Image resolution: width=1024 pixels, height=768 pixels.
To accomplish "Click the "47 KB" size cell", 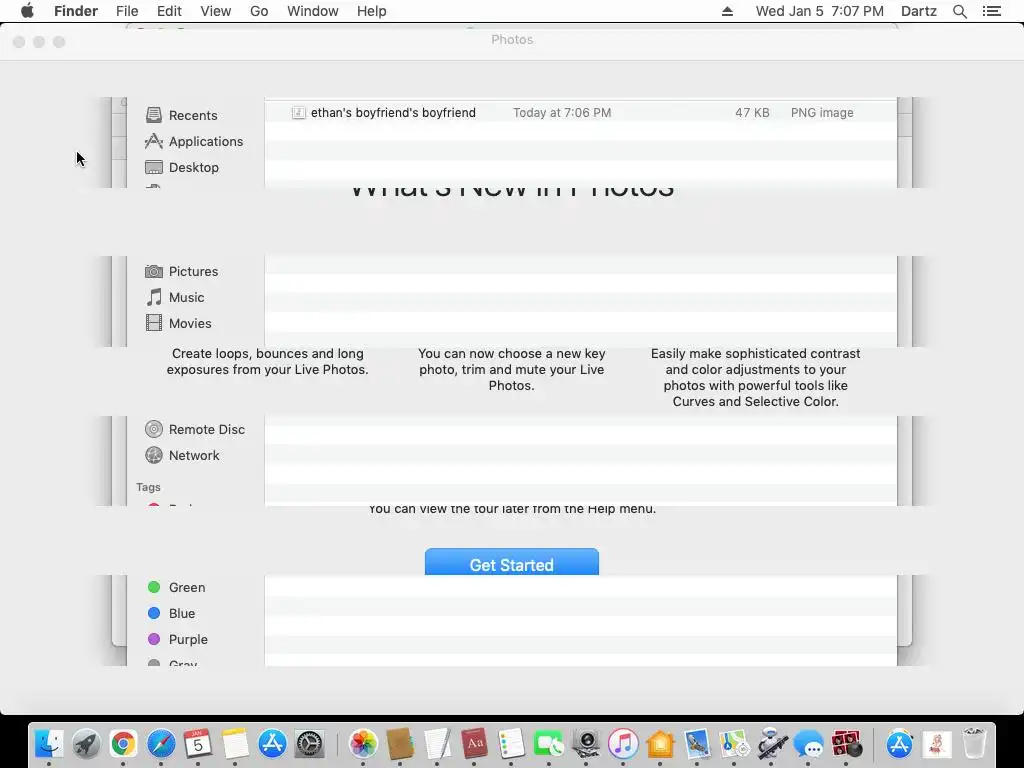I will [752, 112].
